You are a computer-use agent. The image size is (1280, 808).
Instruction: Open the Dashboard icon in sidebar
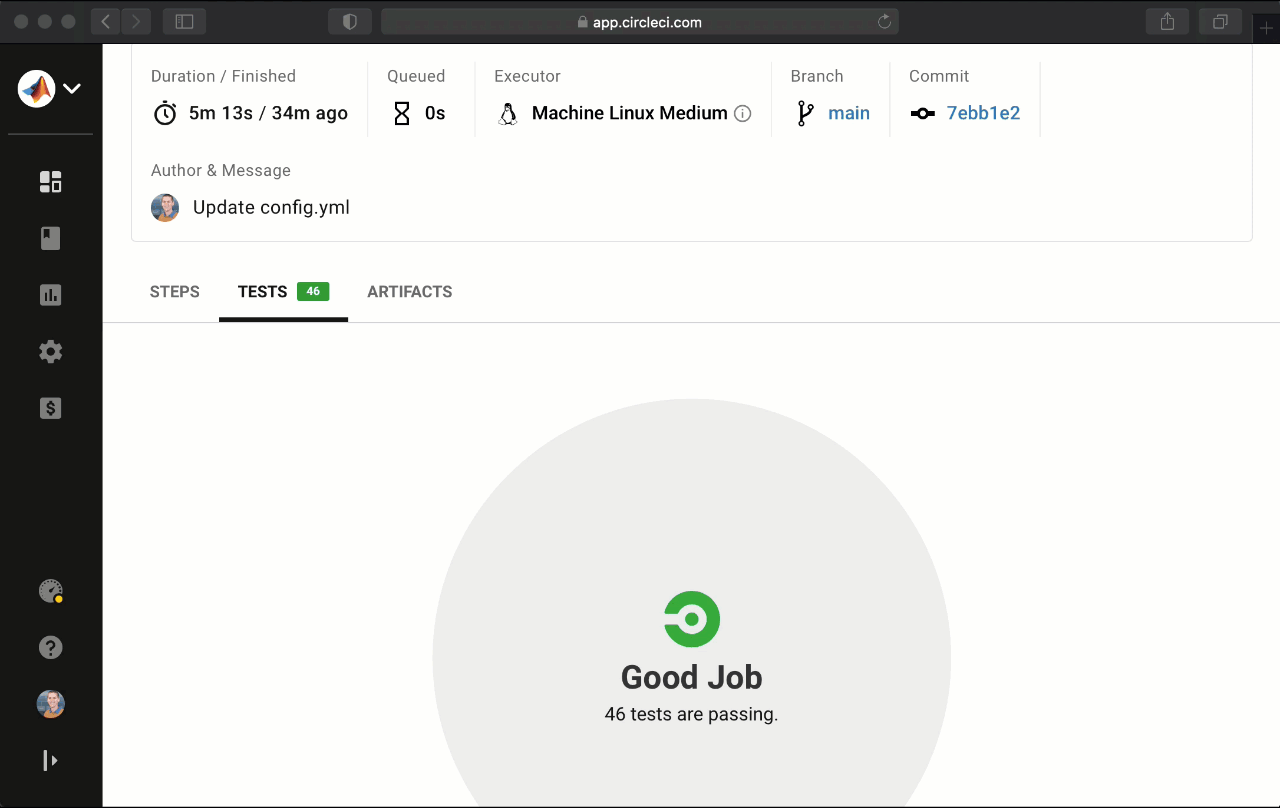tap(50, 181)
